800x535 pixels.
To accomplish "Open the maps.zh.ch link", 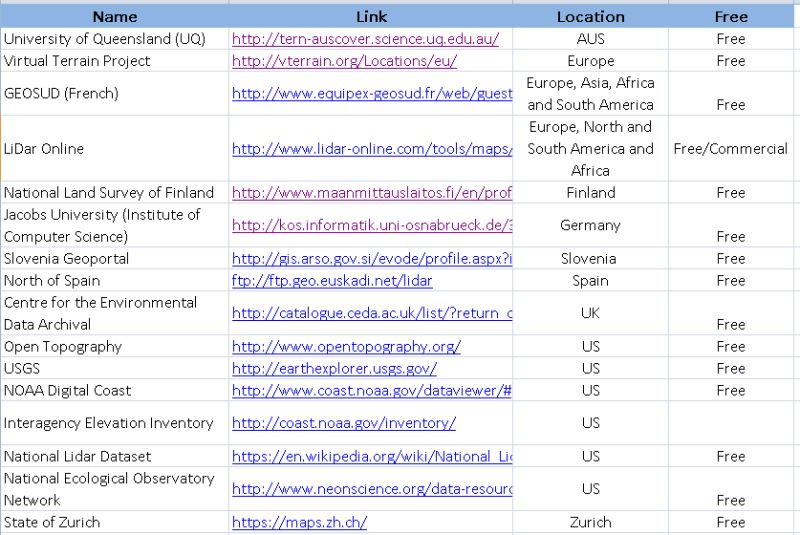I will (299, 522).
